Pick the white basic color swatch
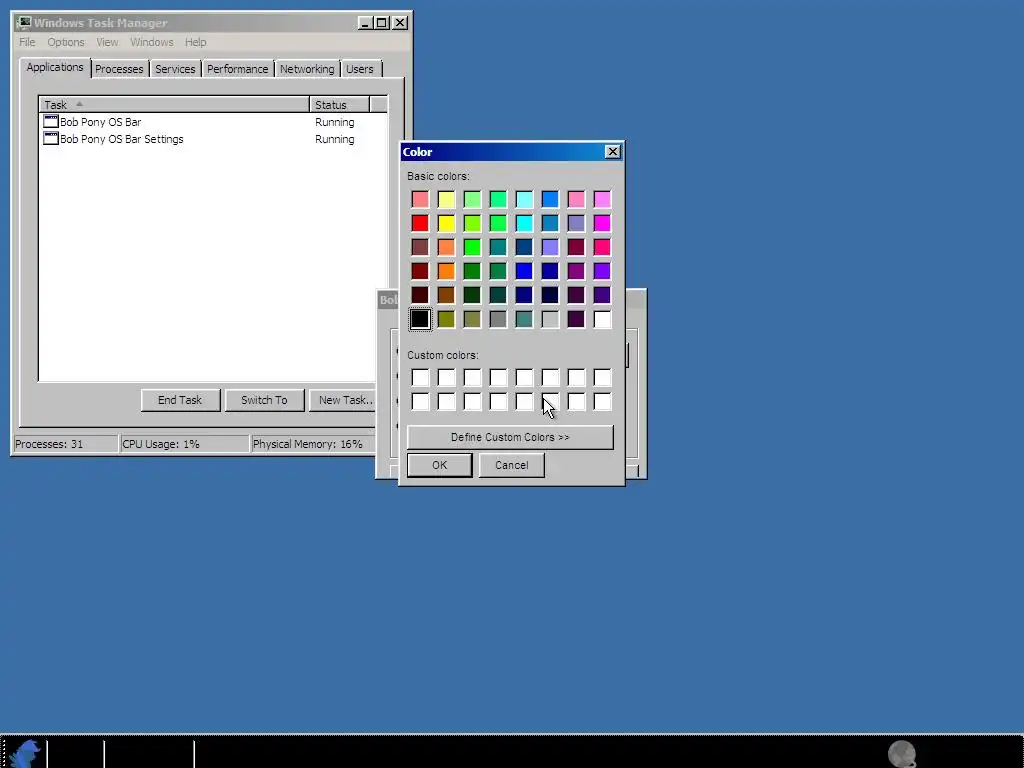 tap(602, 319)
